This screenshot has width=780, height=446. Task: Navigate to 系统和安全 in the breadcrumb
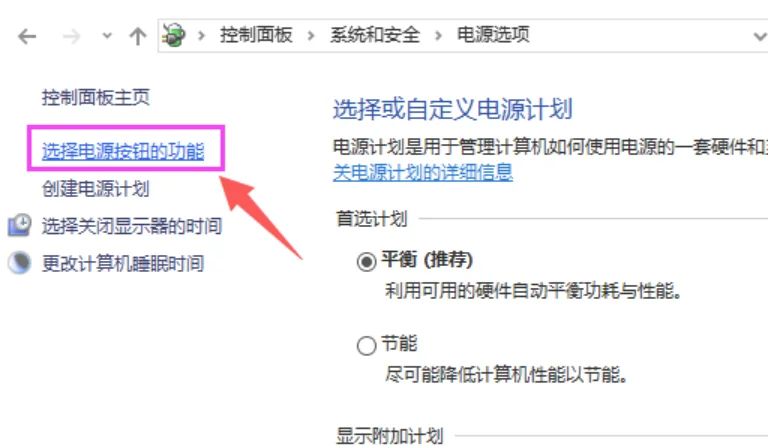[x=375, y=35]
